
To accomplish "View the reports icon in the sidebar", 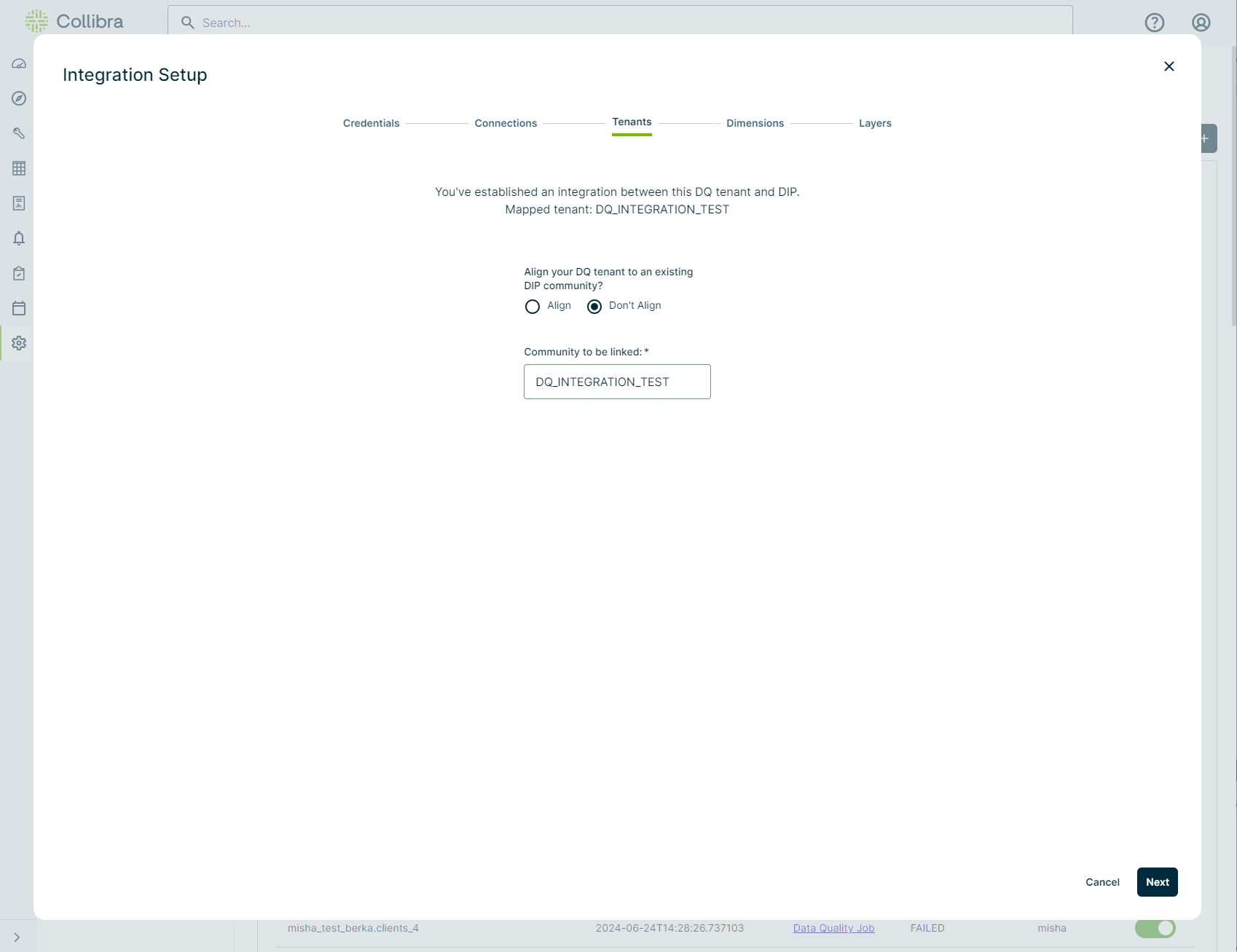I will [18, 203].
